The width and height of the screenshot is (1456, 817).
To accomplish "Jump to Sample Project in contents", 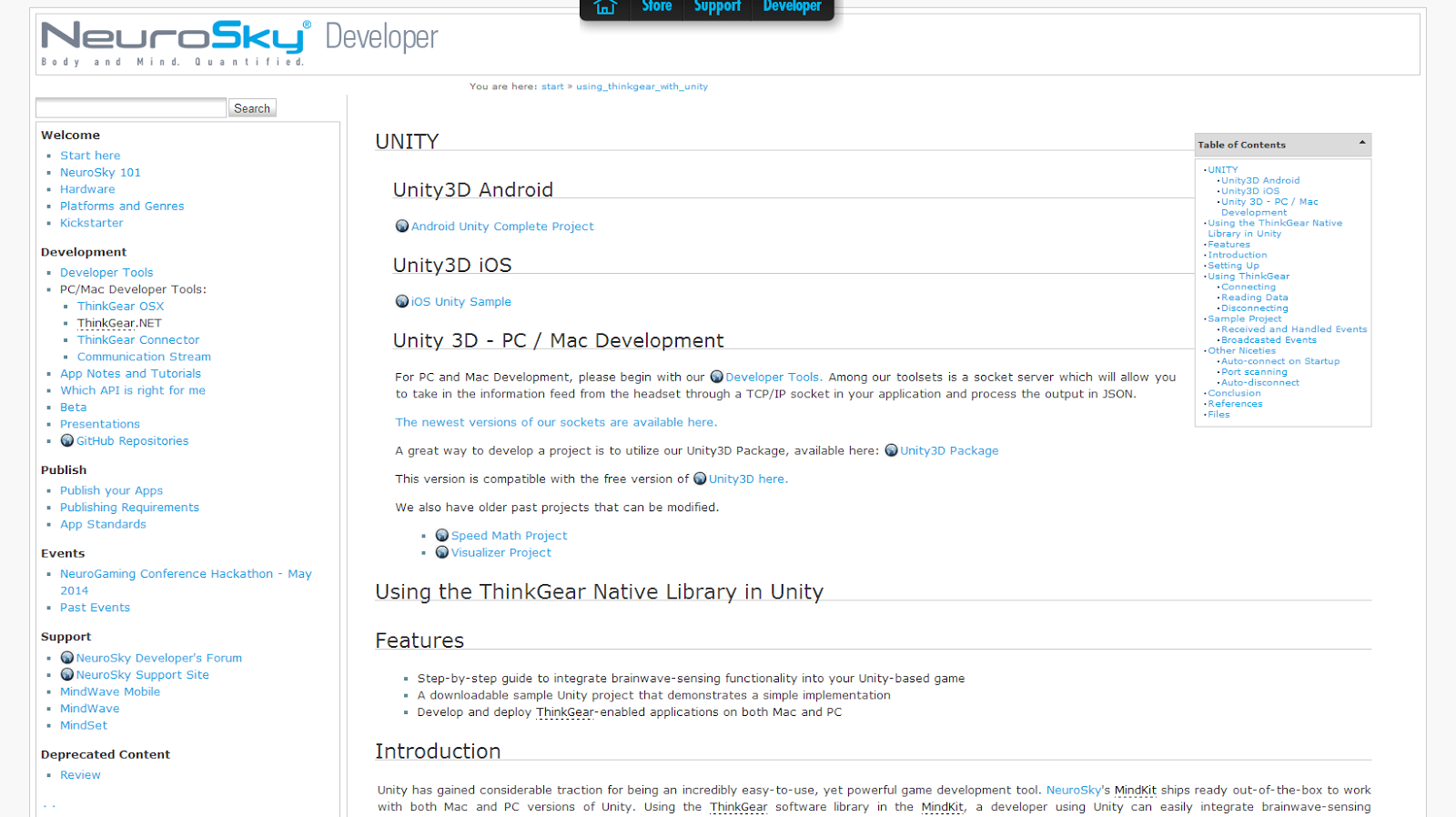I will coord(1244,318).
